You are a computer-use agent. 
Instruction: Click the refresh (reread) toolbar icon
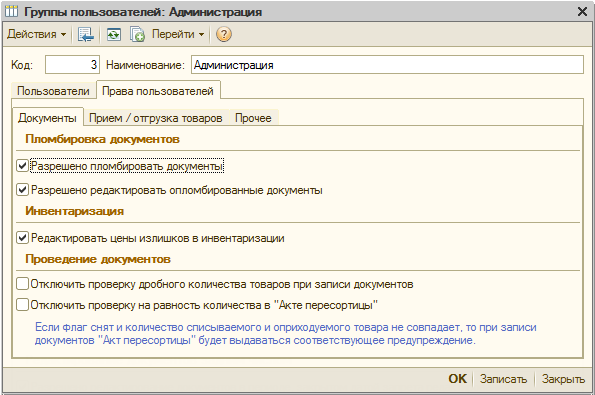click(113, 35)
